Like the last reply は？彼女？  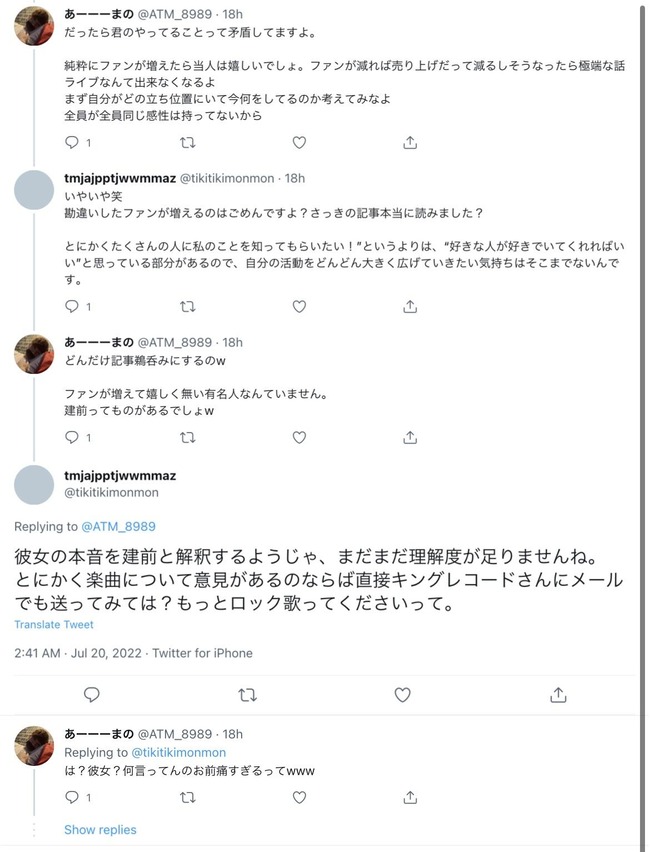298,797
